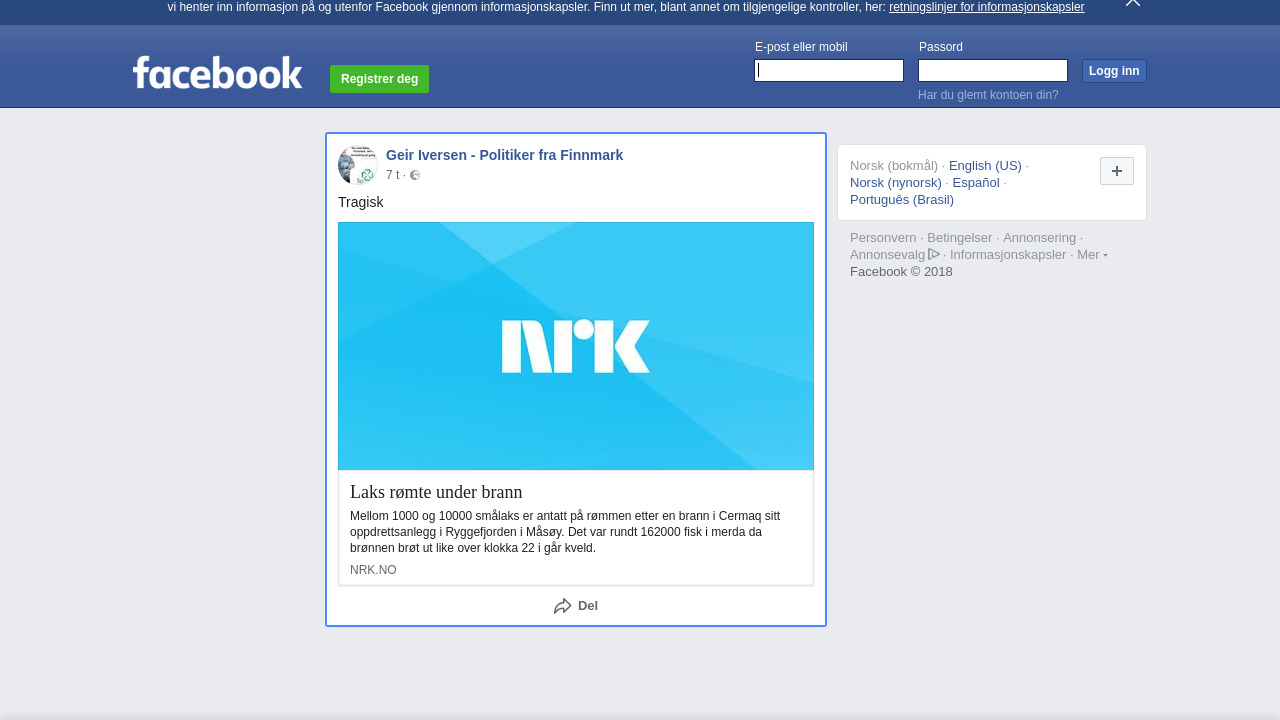The height and width of the screenshot is (720, 1280).
Task: Click the Registrer deg button
Action: pos(379,79)
